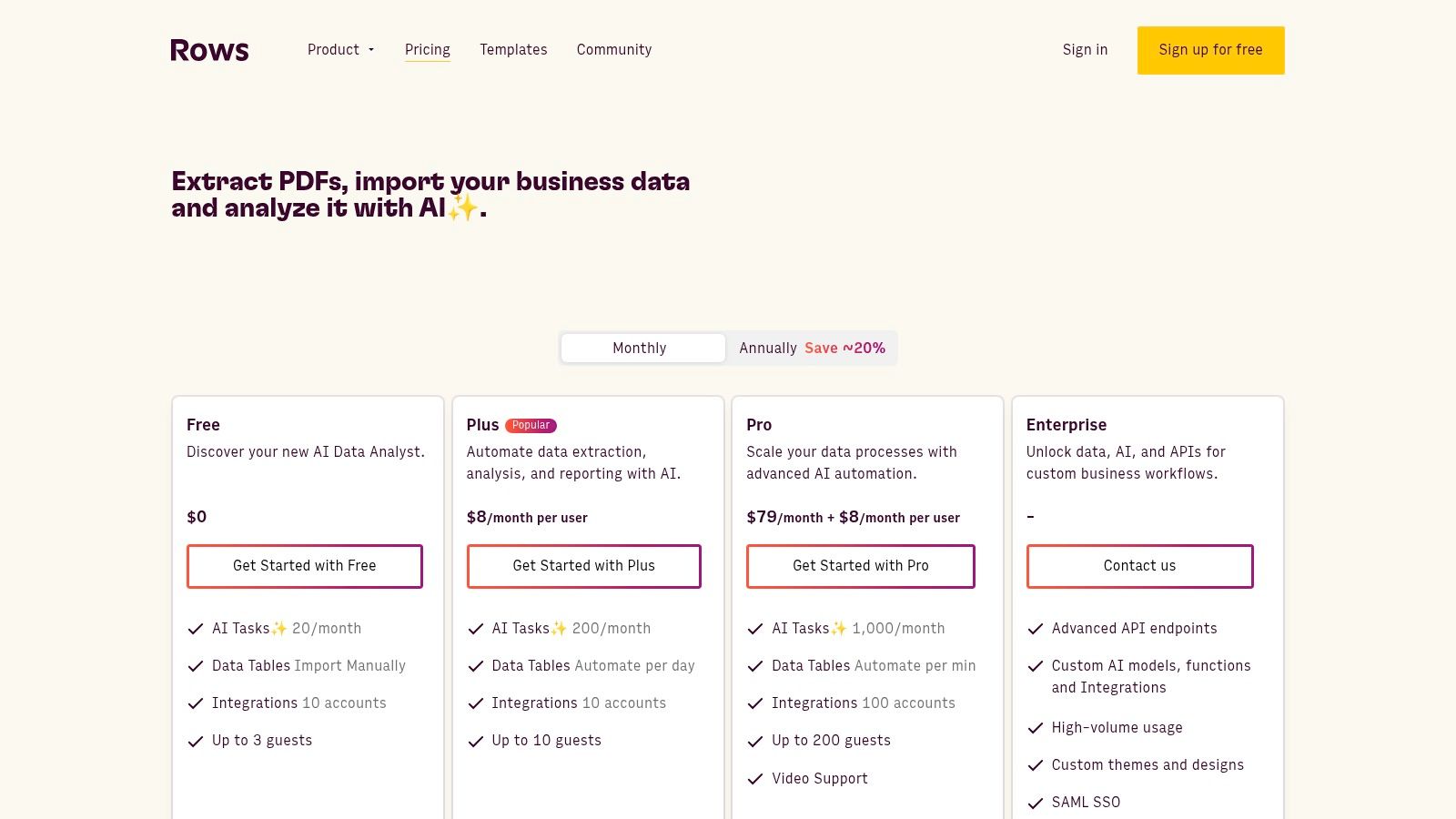The width and height of the screenshot is (1456, 819).
Task: Click the checkmark beside SAML SSO
Action: point(1035,803)
